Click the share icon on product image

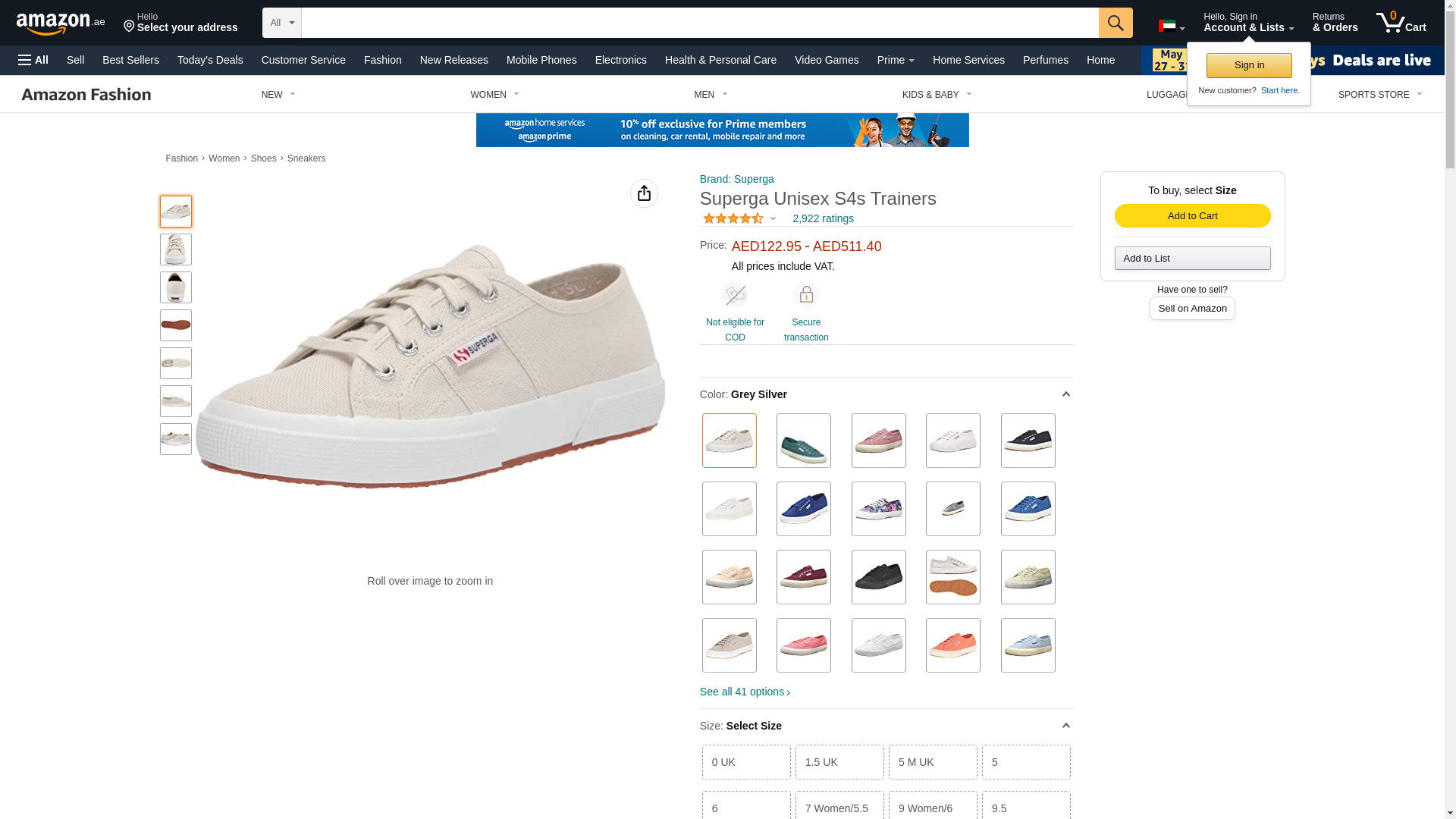pos(644,193)
